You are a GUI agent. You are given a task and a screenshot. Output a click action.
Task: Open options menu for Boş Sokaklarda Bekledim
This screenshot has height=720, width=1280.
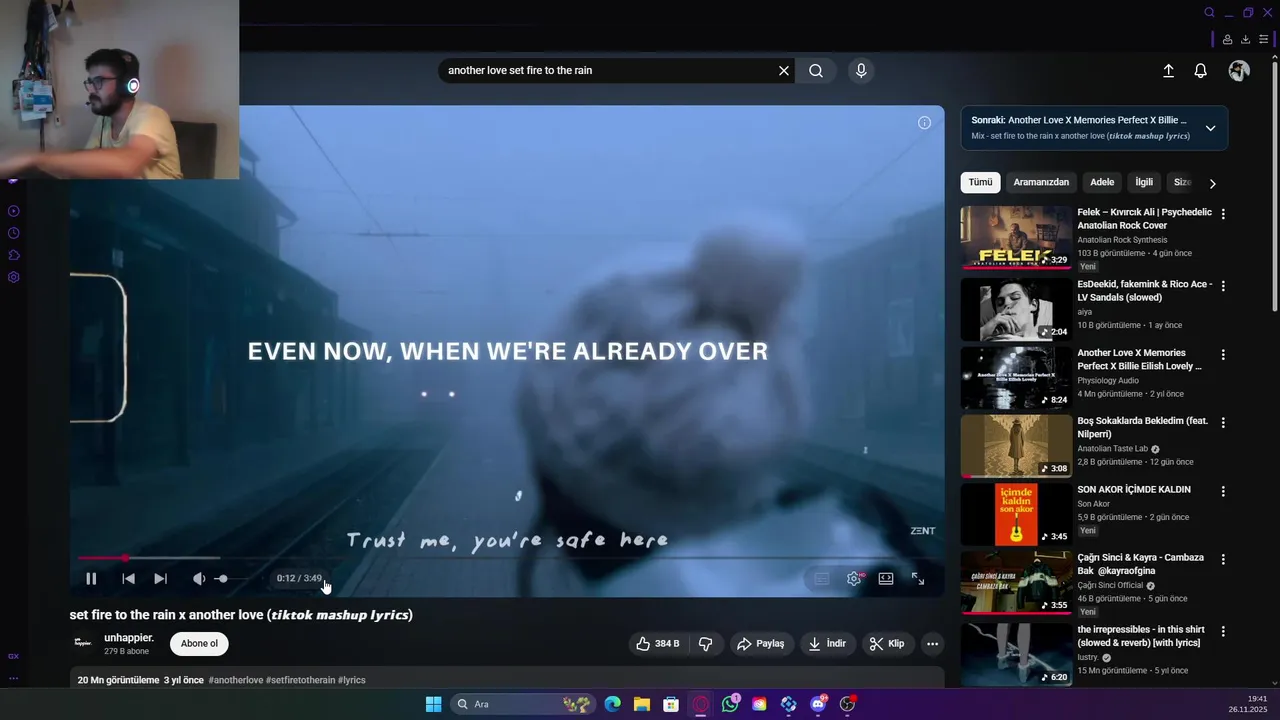click(1223, 423)
